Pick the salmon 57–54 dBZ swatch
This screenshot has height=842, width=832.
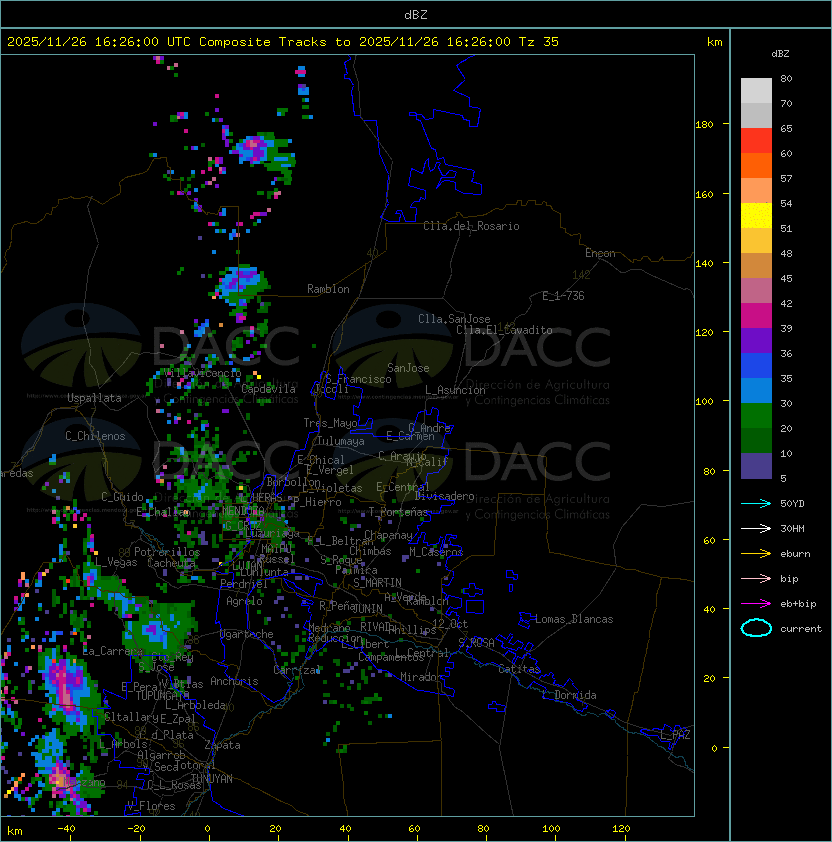[x=756, y=190]
